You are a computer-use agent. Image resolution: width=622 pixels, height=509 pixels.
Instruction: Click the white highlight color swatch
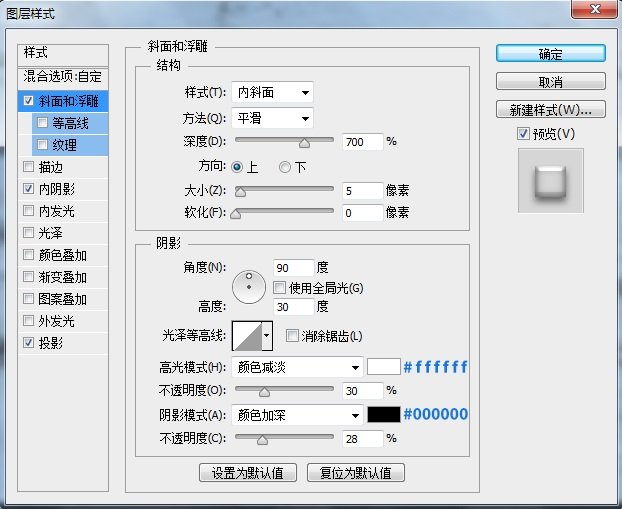pos(384,367)
